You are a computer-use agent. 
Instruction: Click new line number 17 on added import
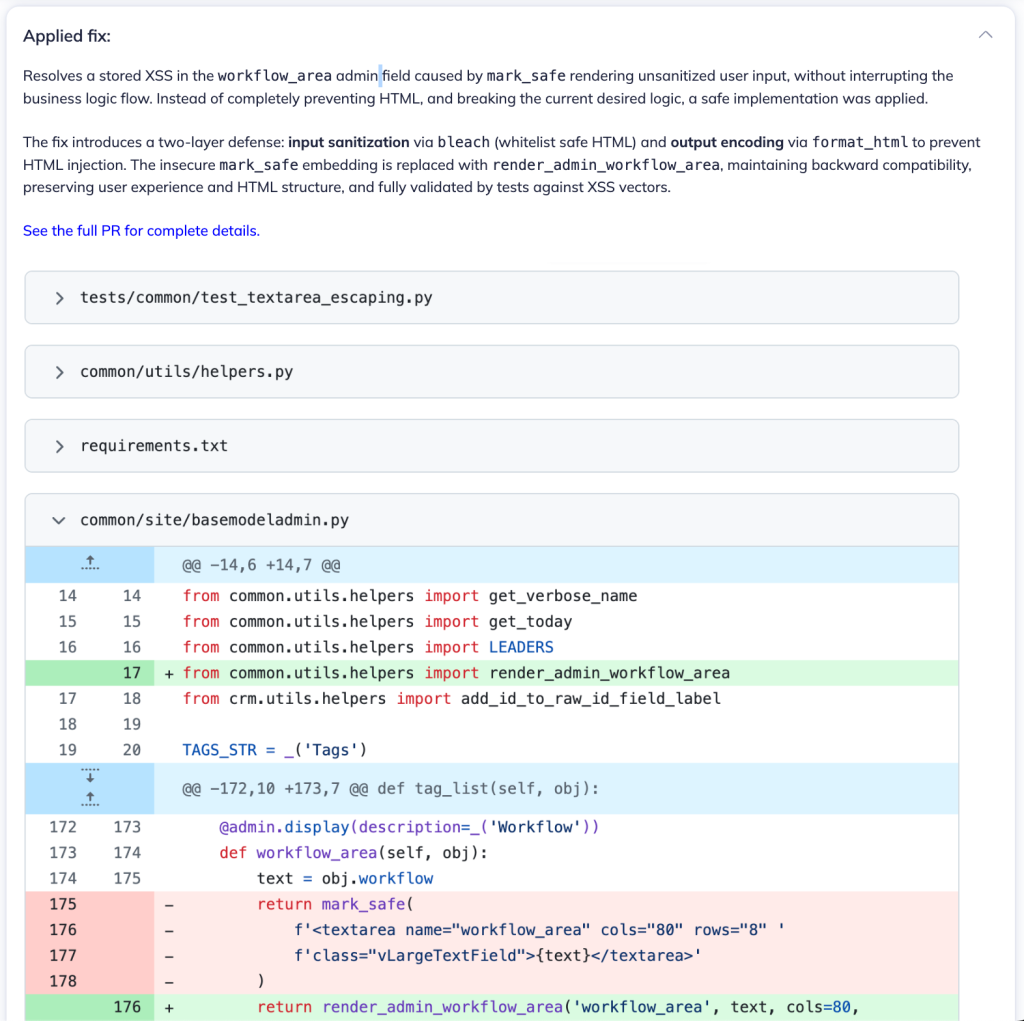pos(132,673)
